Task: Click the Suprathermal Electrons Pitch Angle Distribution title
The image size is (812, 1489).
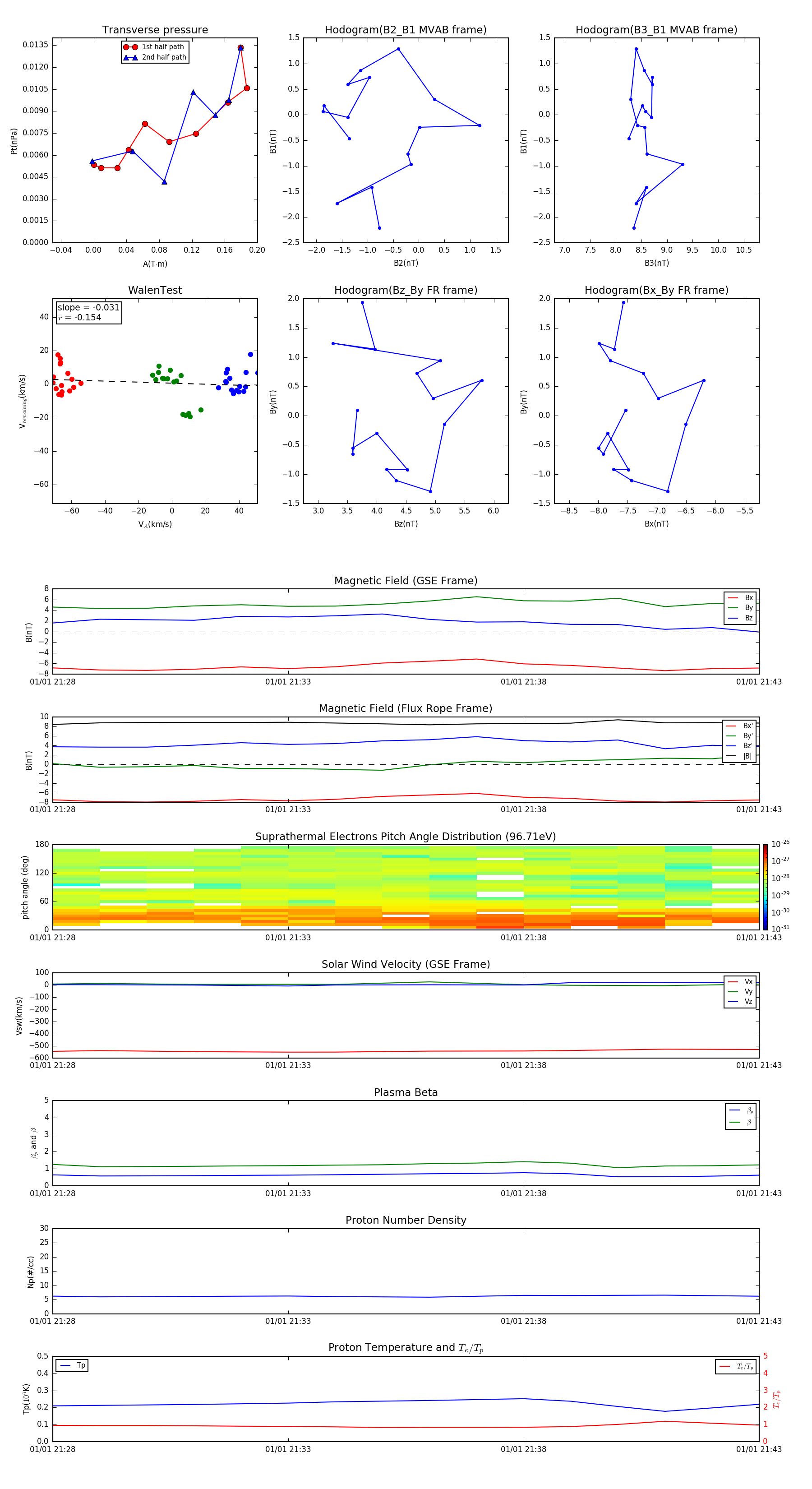Action: click(406, 837)
